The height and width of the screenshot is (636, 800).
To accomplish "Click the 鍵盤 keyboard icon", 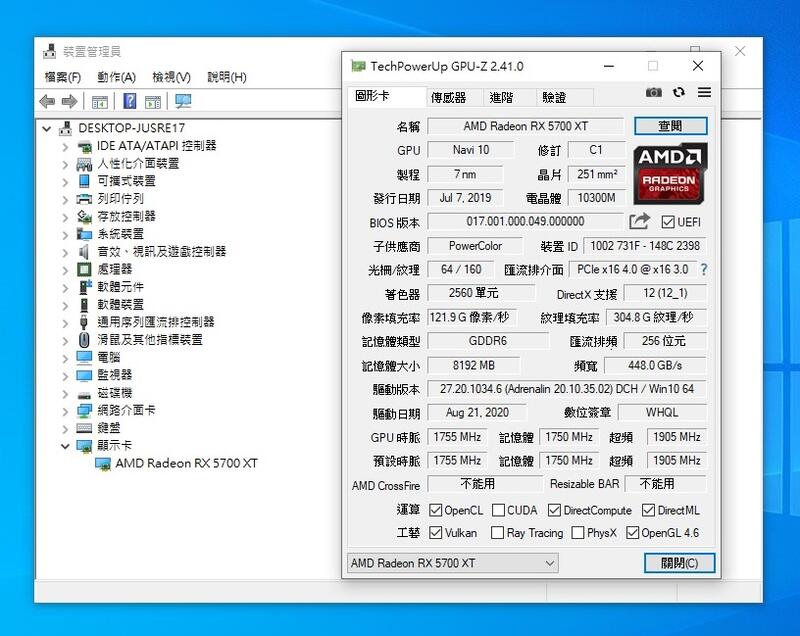I will [x=84, y=428].
